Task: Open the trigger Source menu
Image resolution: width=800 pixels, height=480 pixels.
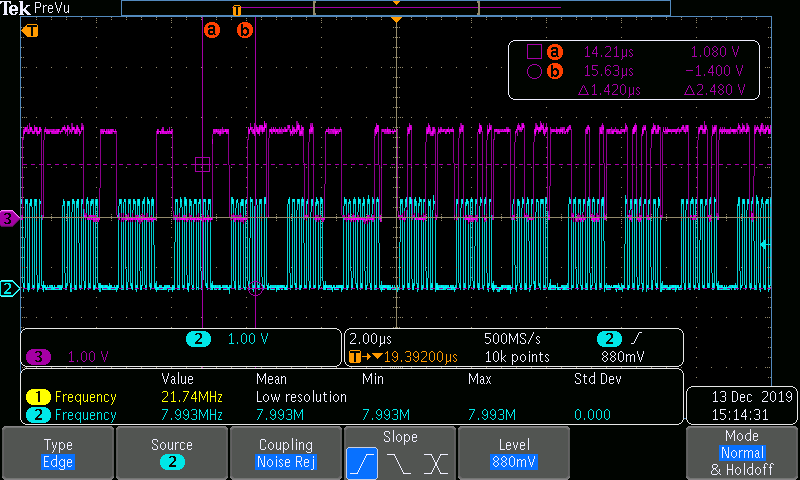Action: coord(172,453)
